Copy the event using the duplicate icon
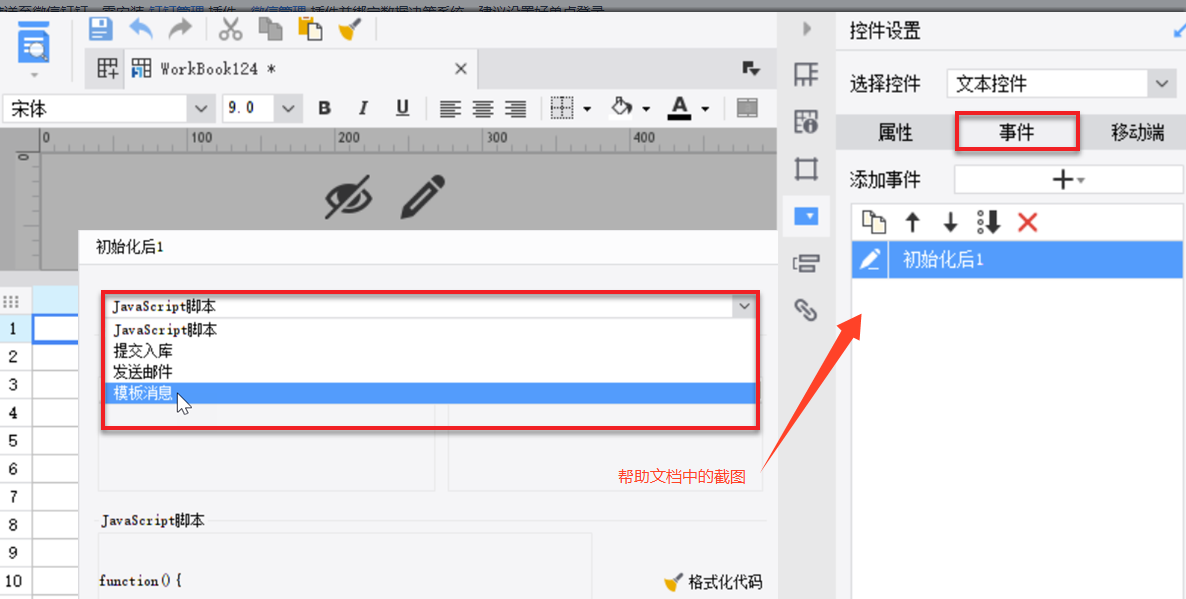Screen dimensions: 1186x599 (x=874, y=222)
